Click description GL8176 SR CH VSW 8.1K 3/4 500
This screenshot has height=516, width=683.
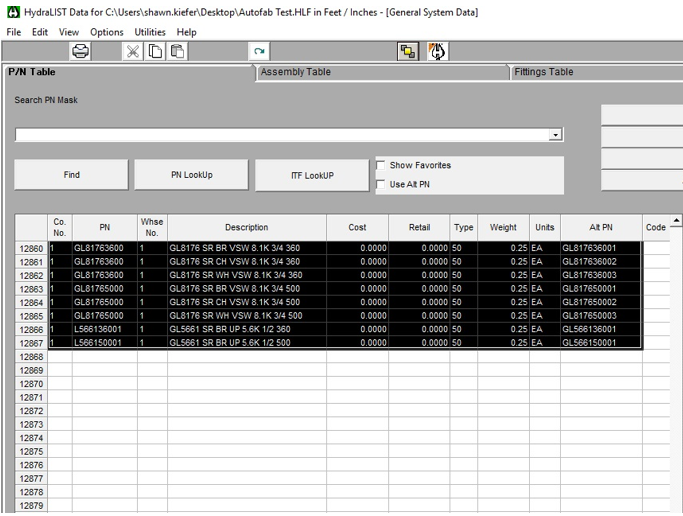pos(247,302)
